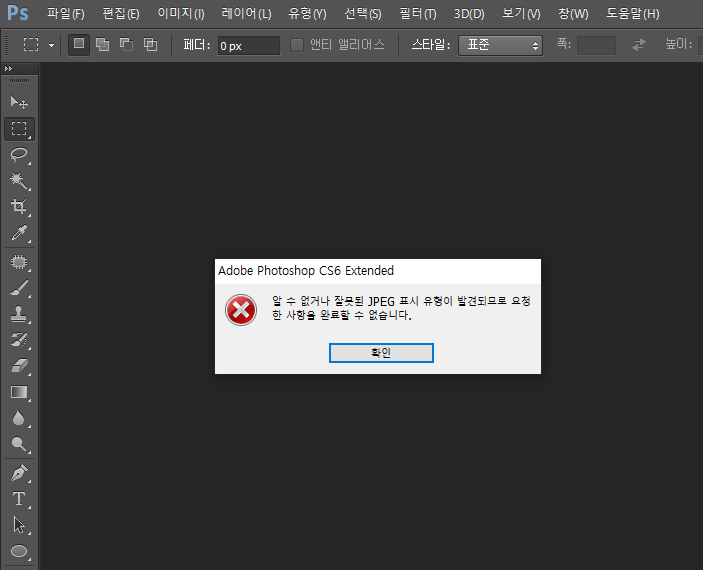Swap width and height arrows icon
703x570 pixels.
point(639,45)
